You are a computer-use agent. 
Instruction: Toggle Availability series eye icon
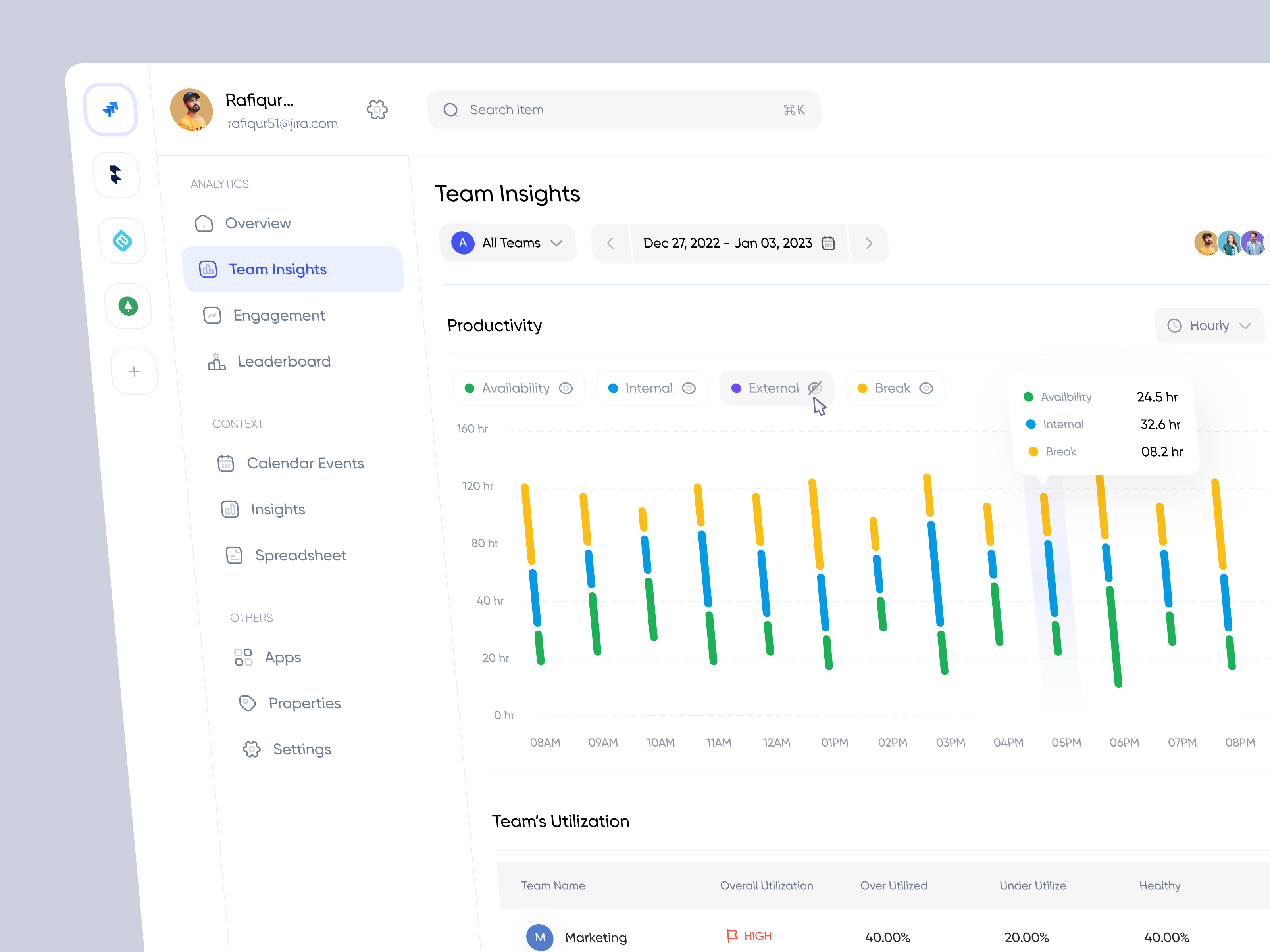[566, 388]
